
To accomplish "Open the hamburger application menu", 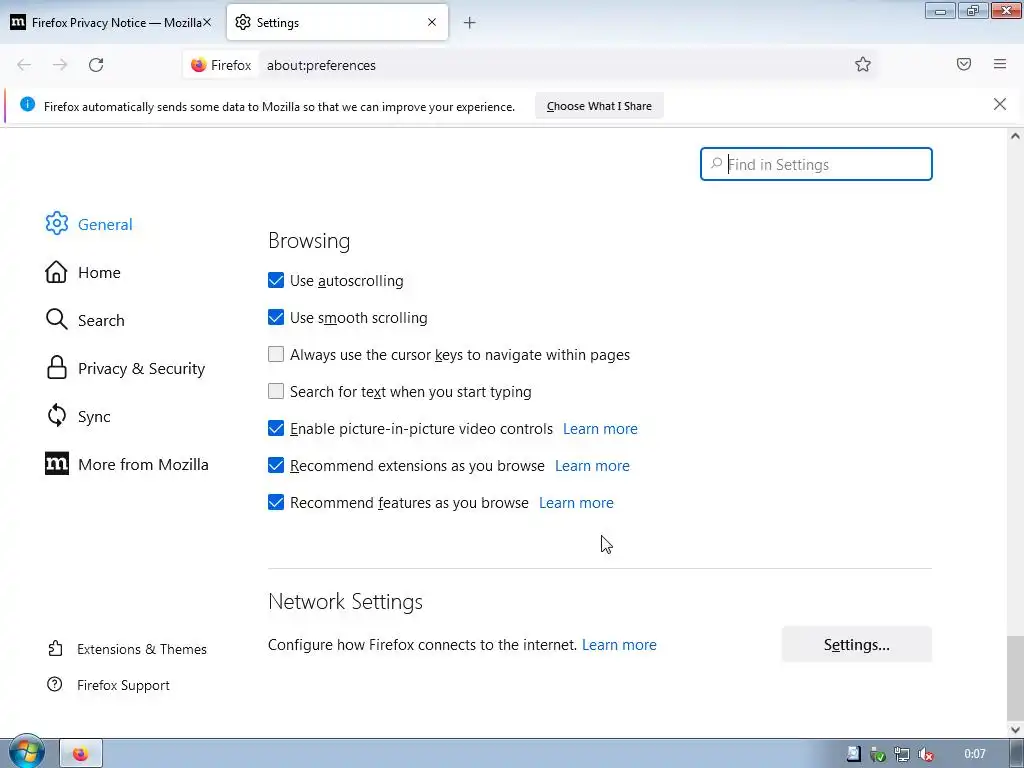I will click(x=1000, y=64).
